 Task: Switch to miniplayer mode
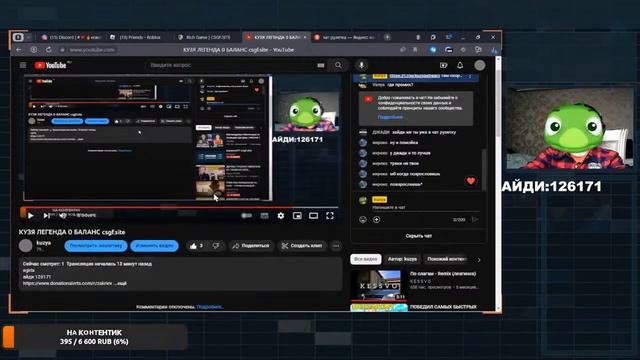coord(297,216)
